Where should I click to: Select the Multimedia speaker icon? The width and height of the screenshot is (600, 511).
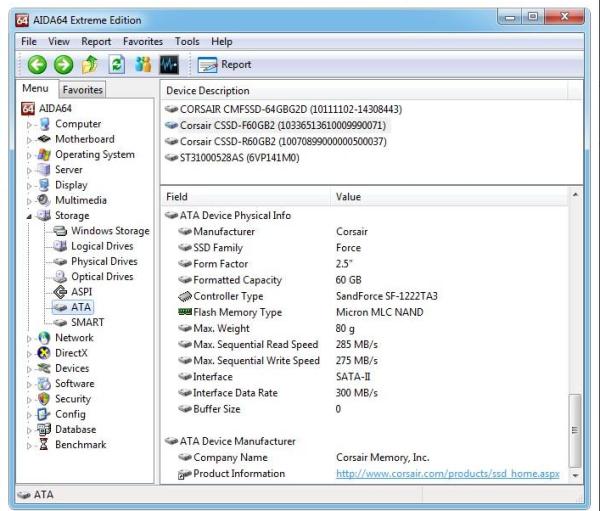44,200
